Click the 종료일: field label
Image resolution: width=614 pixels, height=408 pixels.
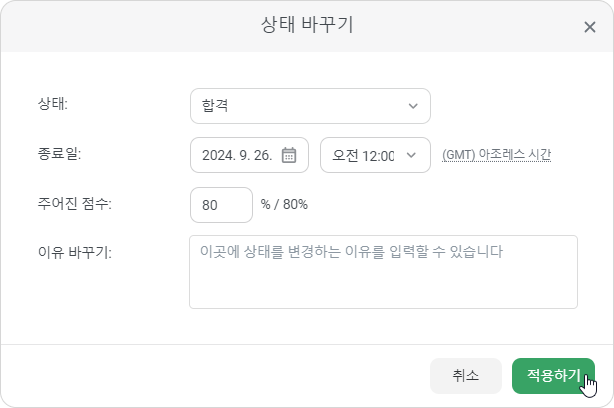tap(60, 153)
